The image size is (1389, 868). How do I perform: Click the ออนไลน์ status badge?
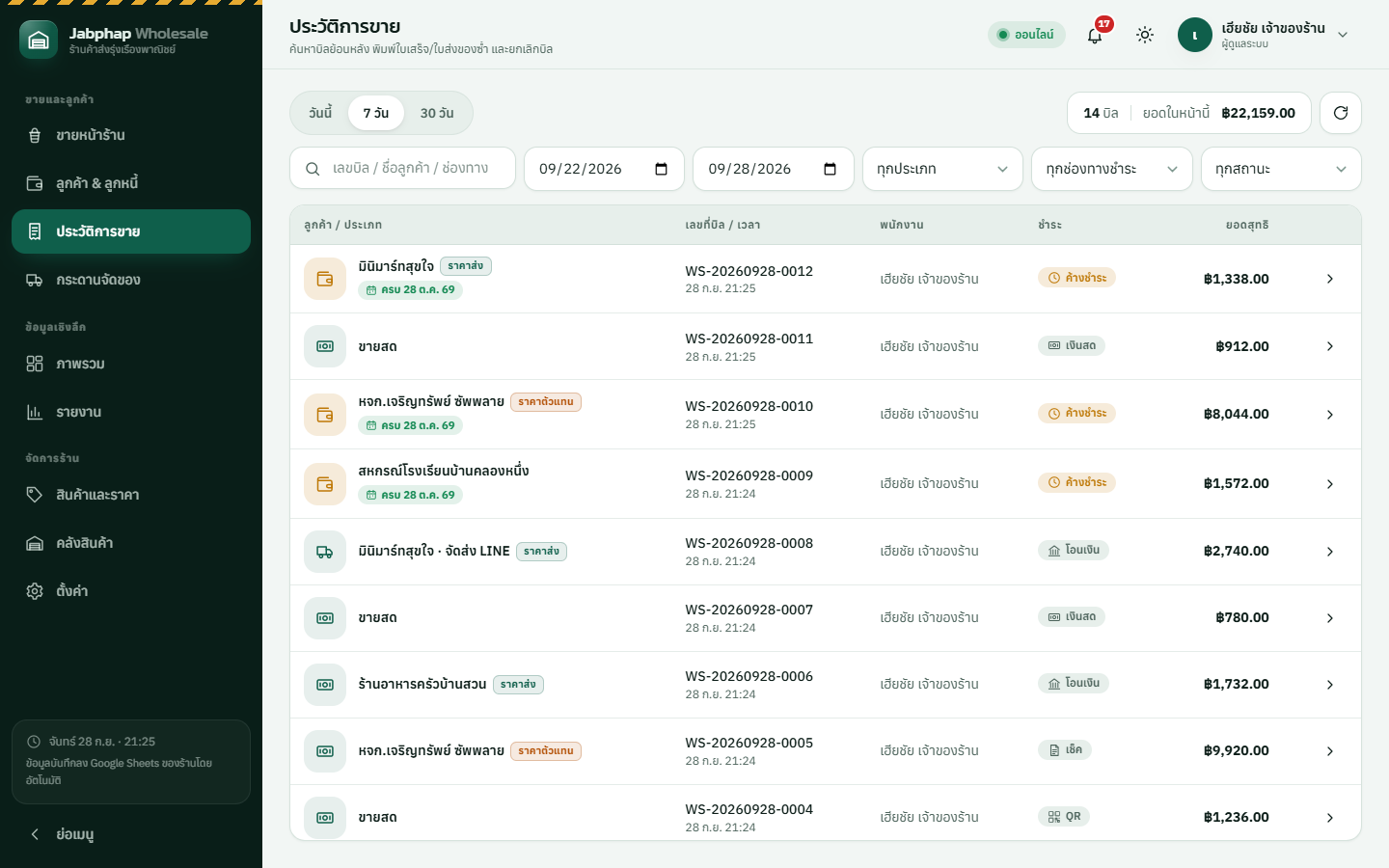(1026, 35)
